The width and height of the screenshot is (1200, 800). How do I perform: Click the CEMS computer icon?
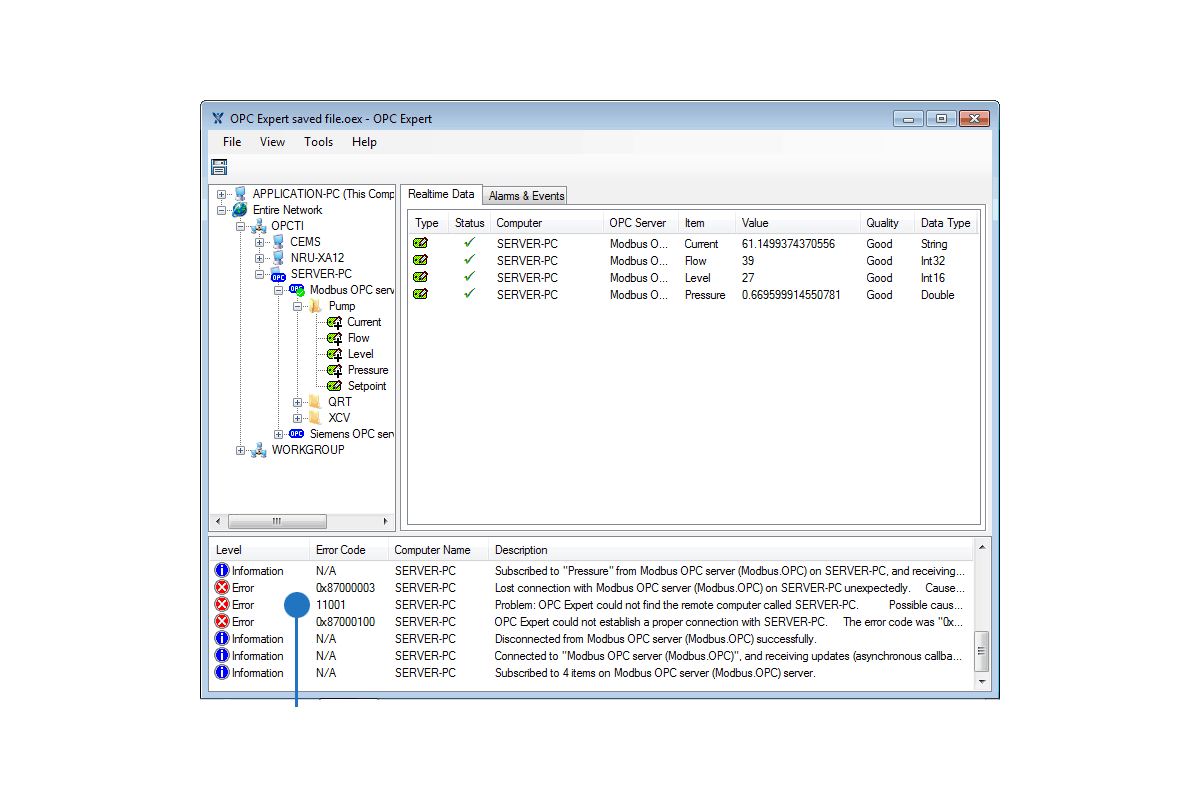click(278, 242)
